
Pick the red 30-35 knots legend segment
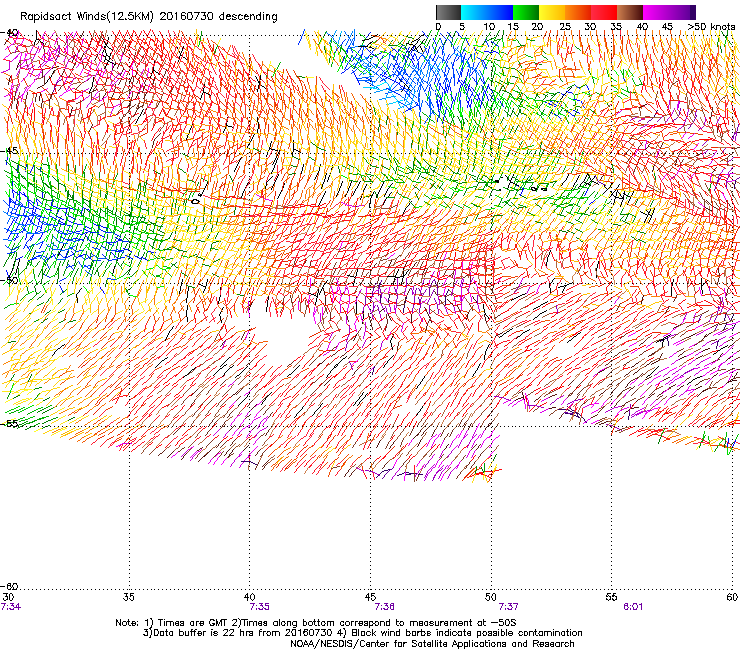click(604, 12)
